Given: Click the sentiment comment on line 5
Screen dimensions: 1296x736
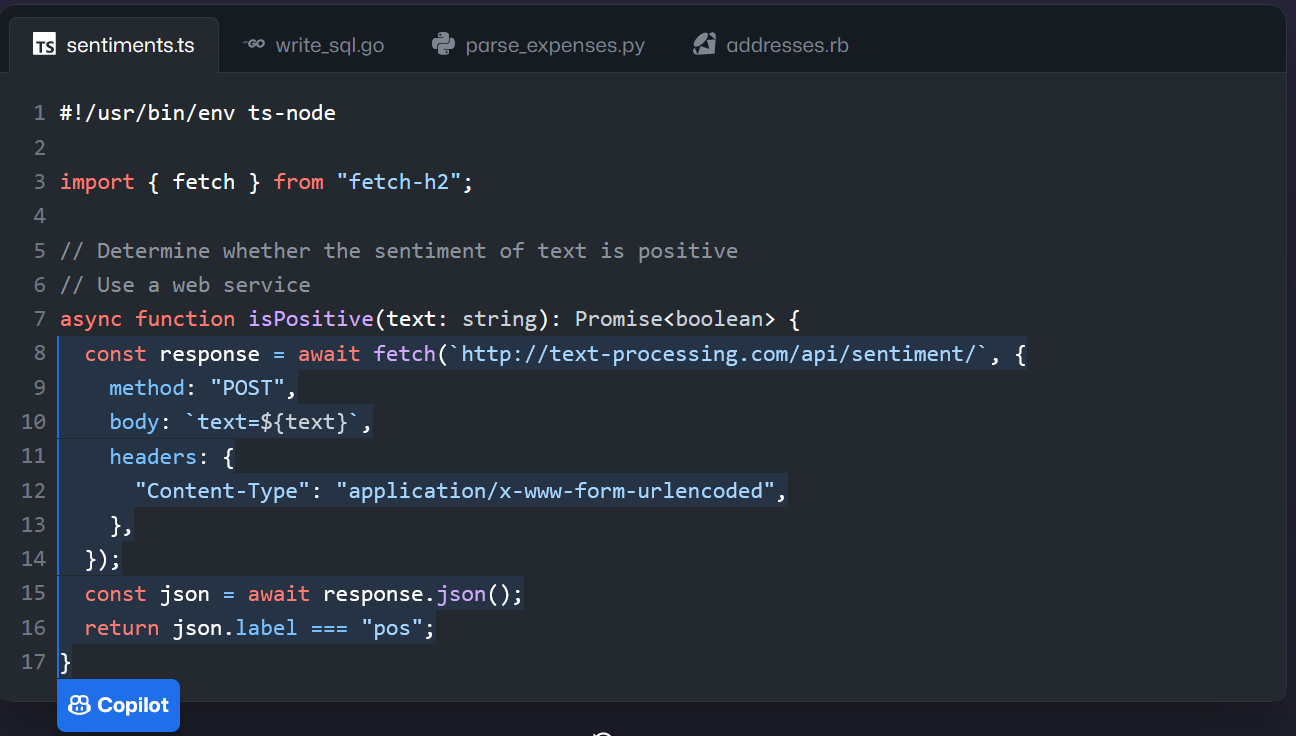Looking at the screenshot, I should [400, 250].
